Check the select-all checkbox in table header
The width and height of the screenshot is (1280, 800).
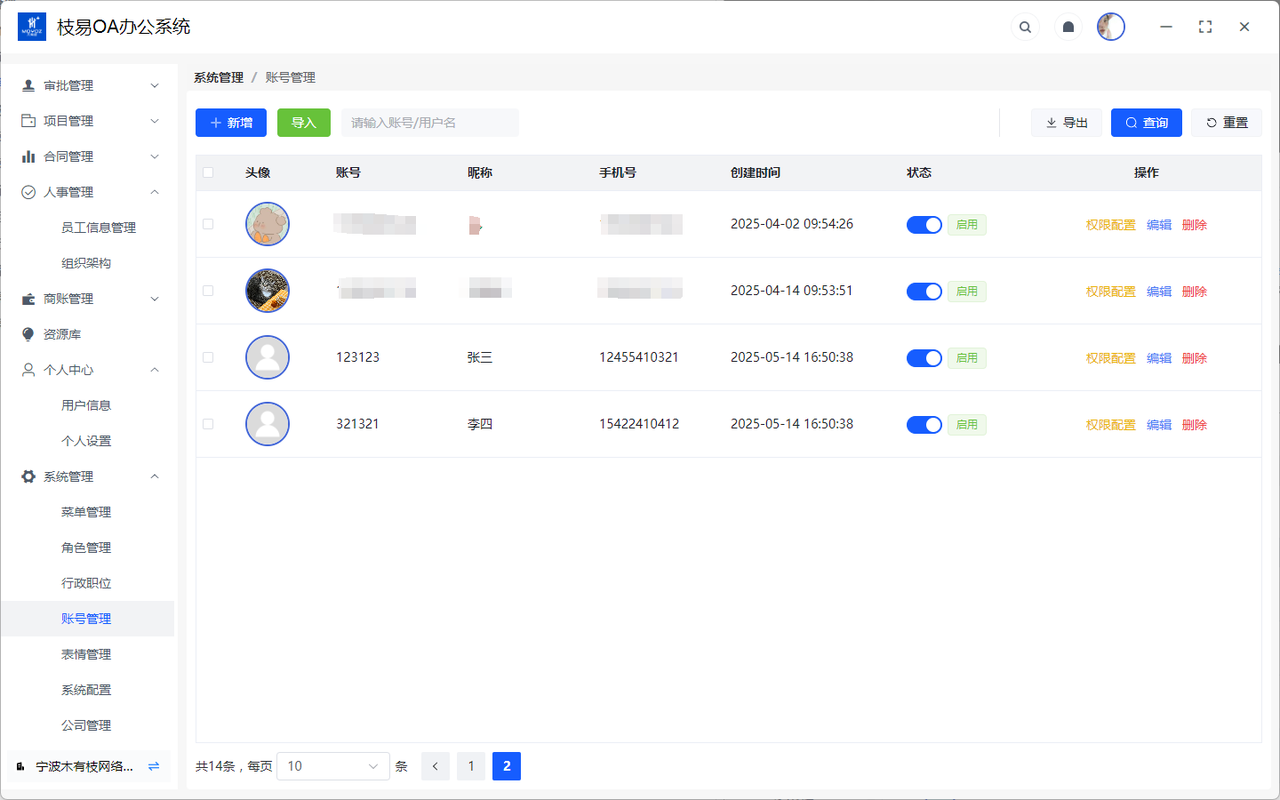click(x=208, y=173)
